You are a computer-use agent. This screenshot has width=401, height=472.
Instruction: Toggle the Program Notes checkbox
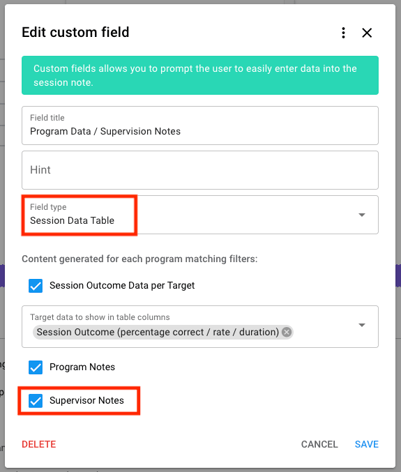coord(35,367)
